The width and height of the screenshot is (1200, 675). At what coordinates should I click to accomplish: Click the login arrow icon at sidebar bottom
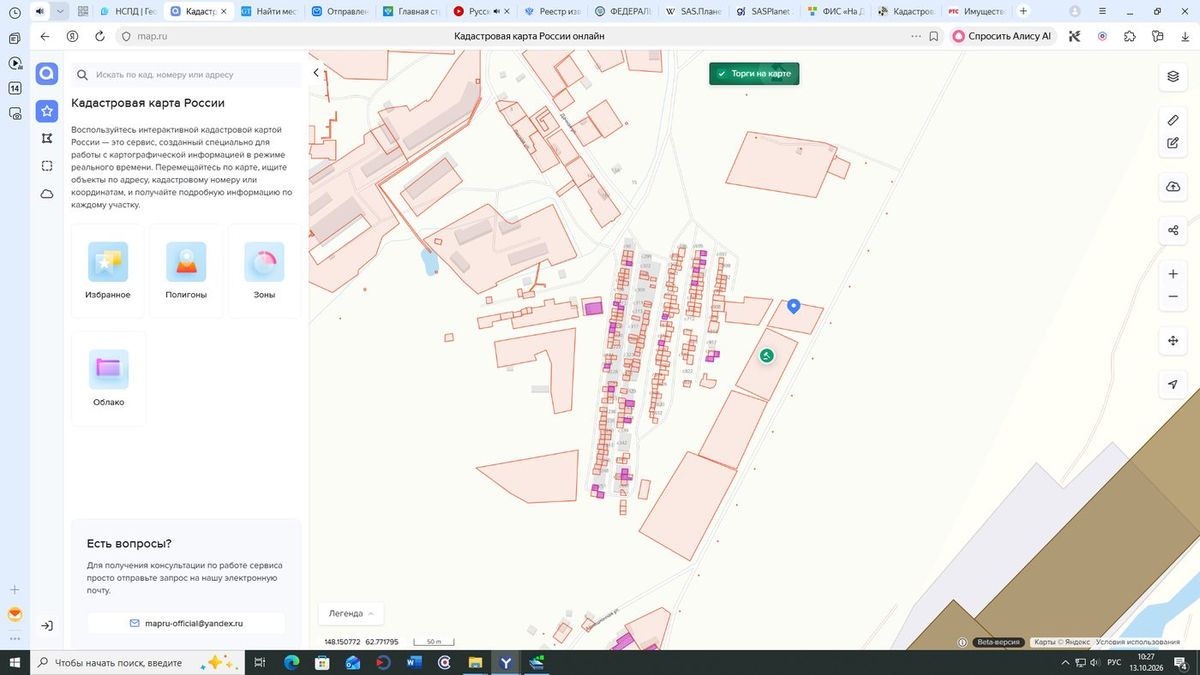(x=47, y=626)
